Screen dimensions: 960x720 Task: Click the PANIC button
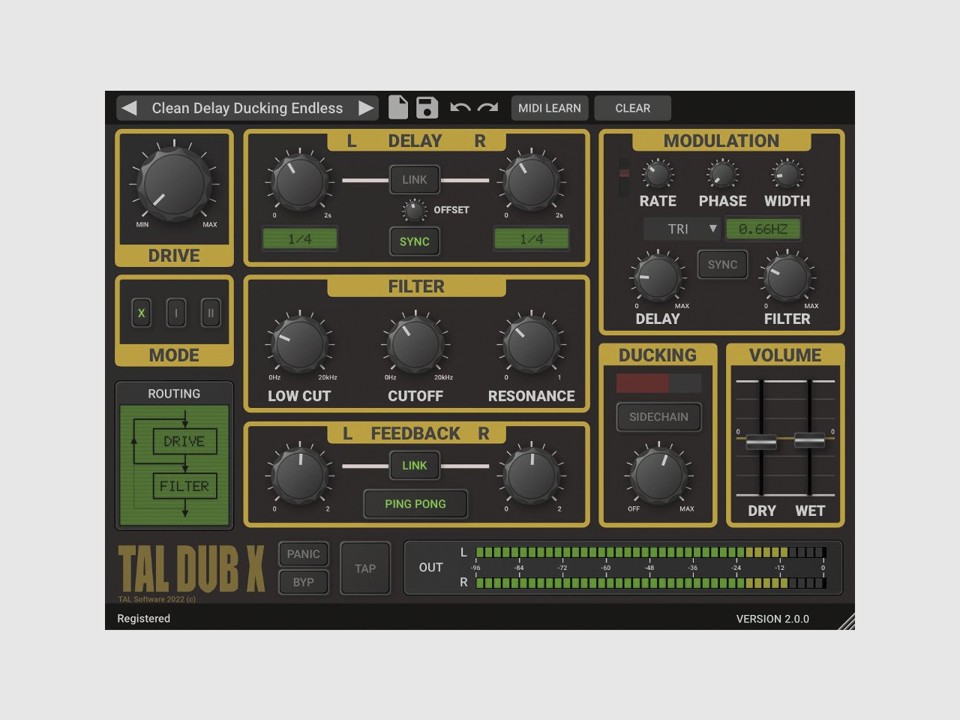click(x=304, y=554)
